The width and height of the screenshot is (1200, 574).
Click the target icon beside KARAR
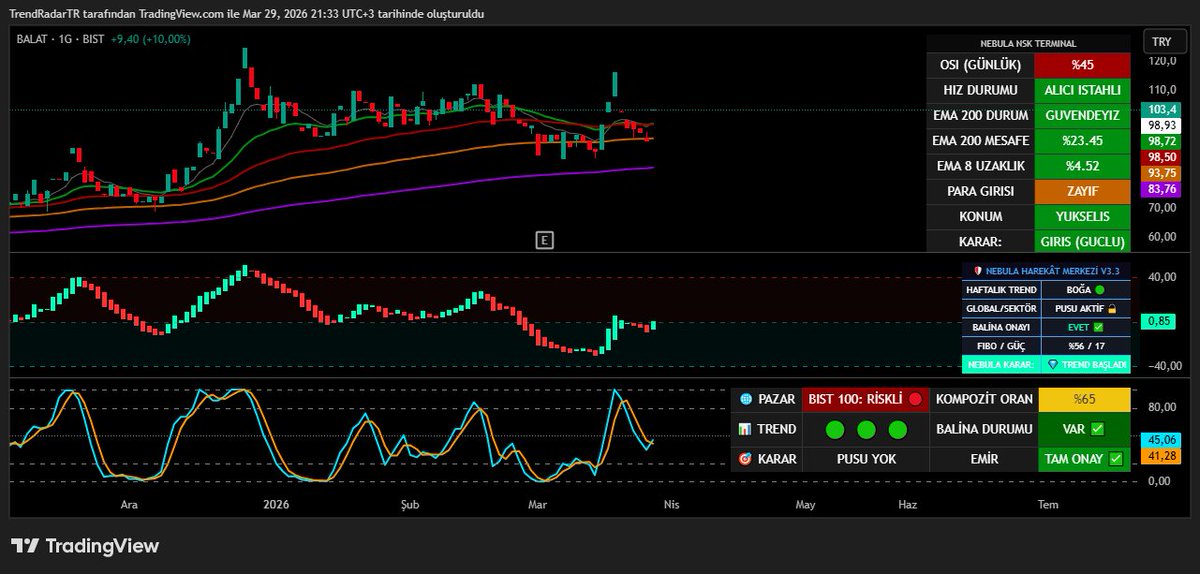(745, 460)
